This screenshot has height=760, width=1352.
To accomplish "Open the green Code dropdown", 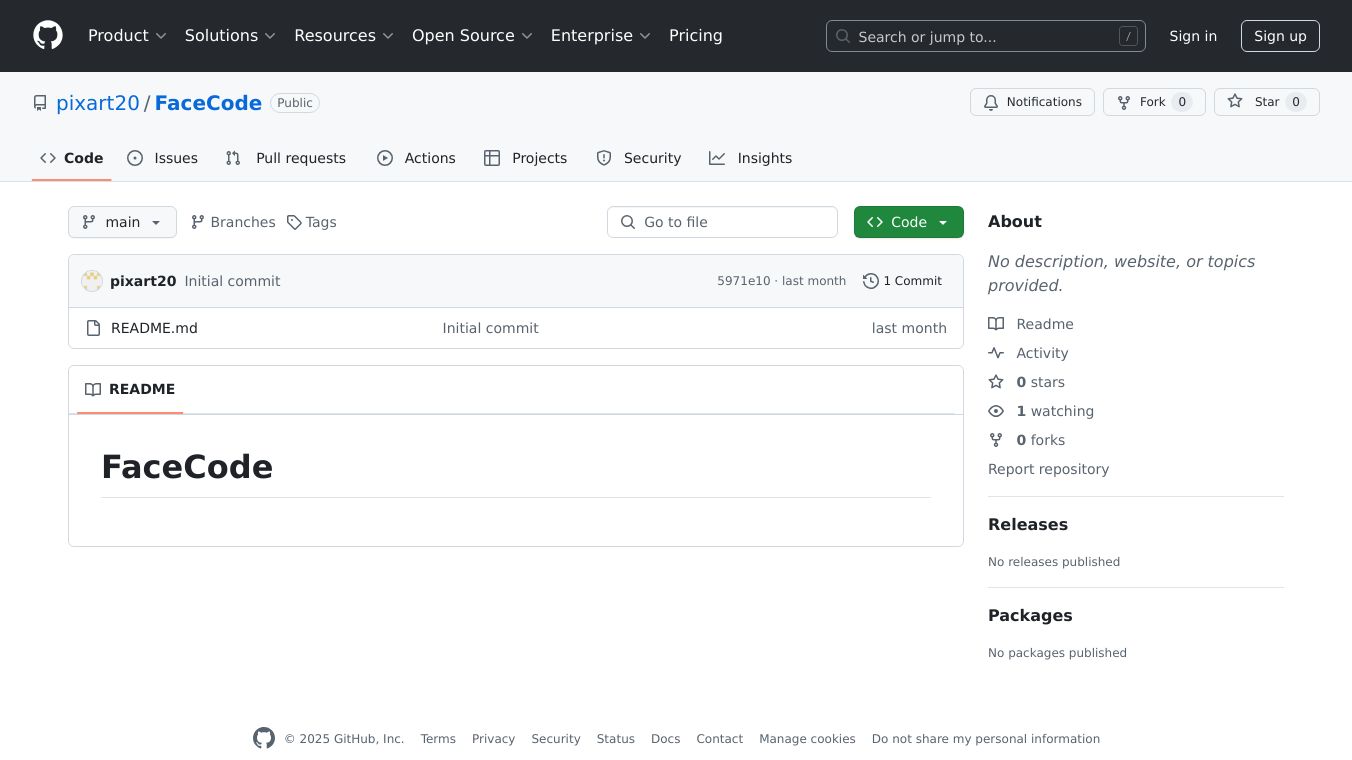I will [908, 222].
